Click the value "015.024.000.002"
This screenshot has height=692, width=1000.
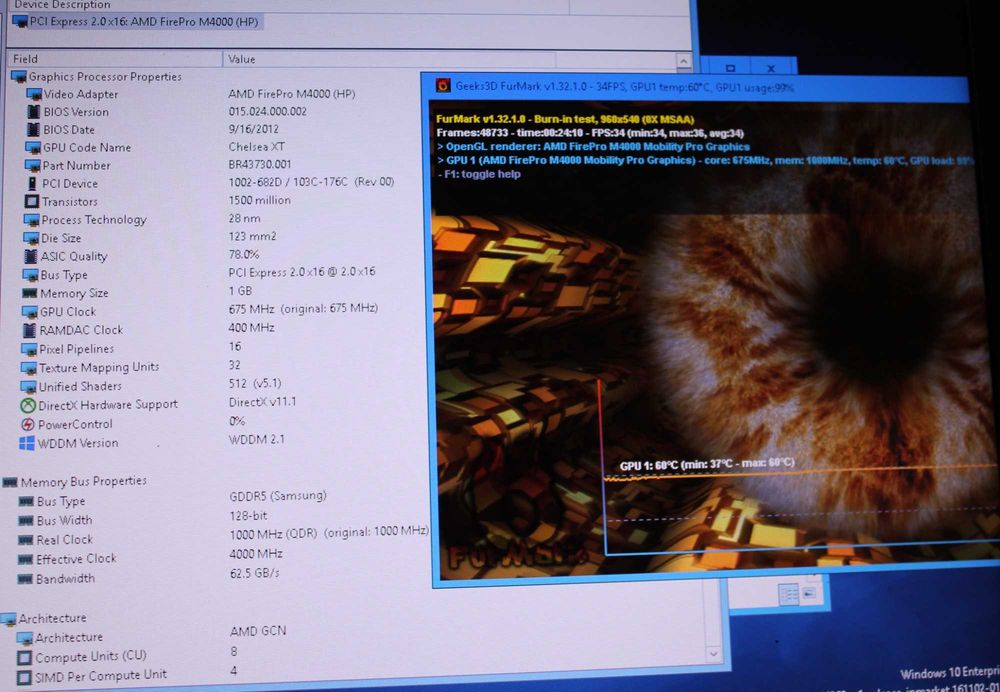[x=267, y=111]
